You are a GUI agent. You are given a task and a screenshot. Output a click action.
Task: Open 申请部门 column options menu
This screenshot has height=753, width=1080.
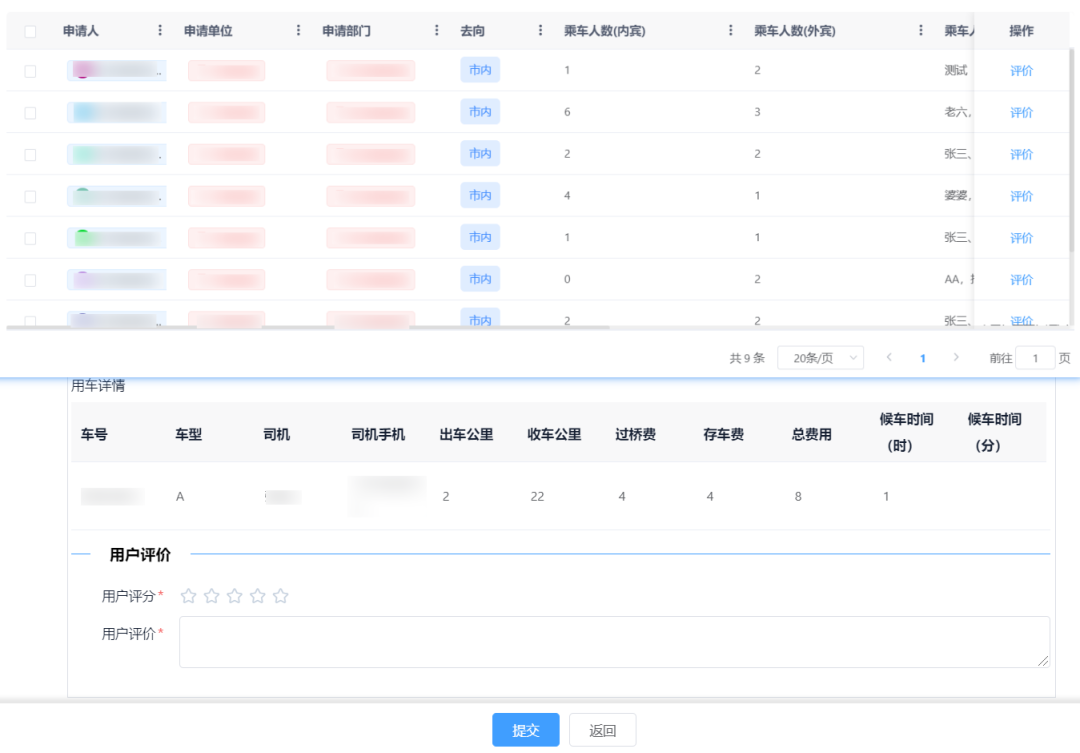[436, 31]
